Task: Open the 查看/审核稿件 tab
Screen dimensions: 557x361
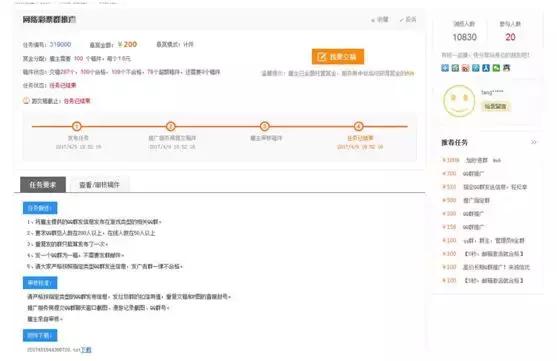Action: [x=99, y=185]
